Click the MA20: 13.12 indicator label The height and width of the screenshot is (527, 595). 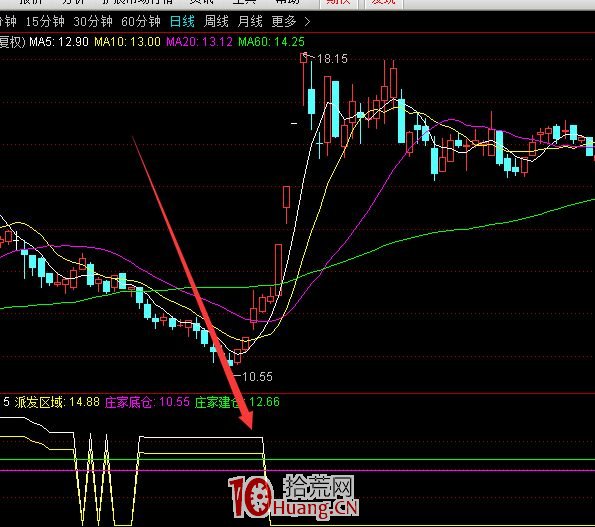199,42
